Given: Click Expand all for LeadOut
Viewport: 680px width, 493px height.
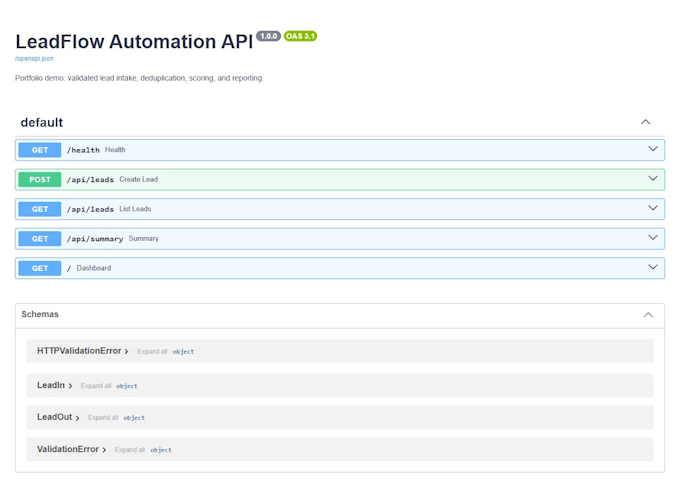Looking at the screenshot, I should [x=103, y=418].
